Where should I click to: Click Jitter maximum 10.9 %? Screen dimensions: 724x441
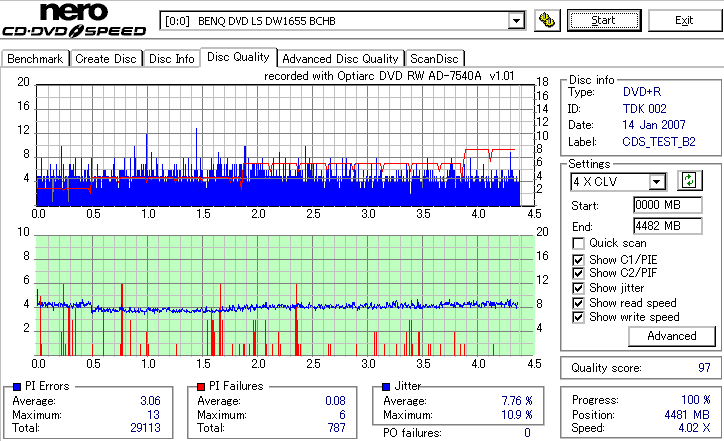[517, 415]
